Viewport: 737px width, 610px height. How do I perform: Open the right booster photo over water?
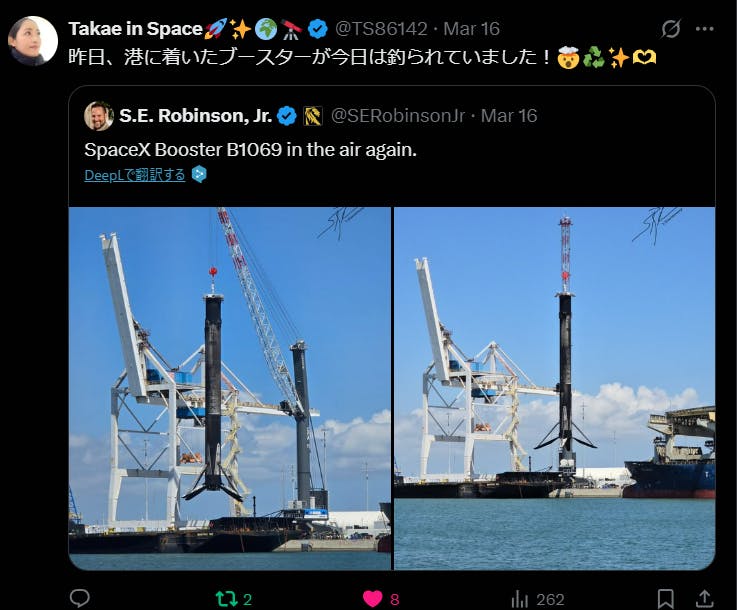point(555,388)
